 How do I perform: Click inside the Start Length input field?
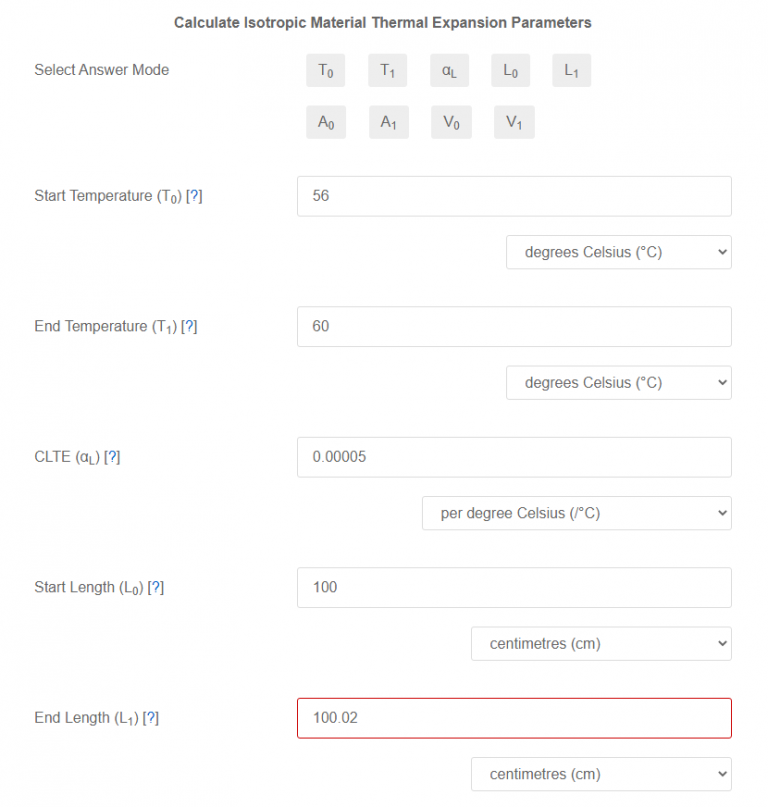click(513, 587)
